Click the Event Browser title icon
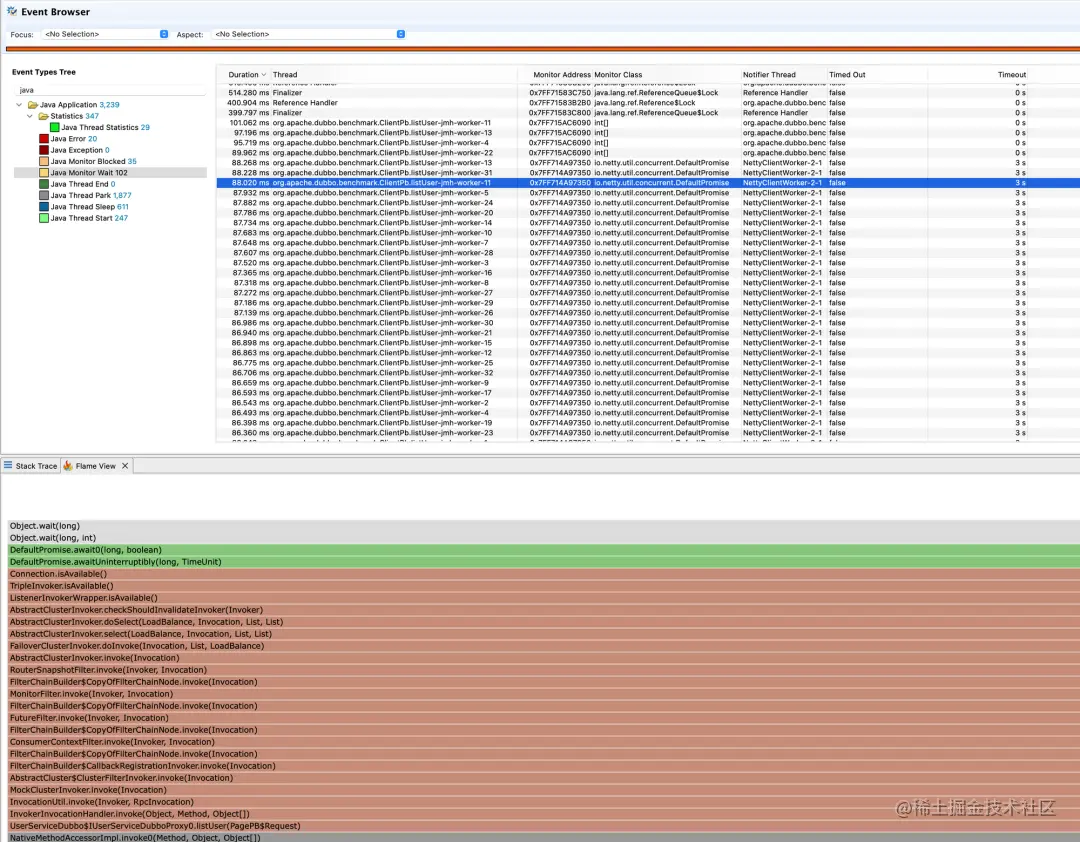The image size is (1080, 842). pyautogui.click(x=12, y=11)
